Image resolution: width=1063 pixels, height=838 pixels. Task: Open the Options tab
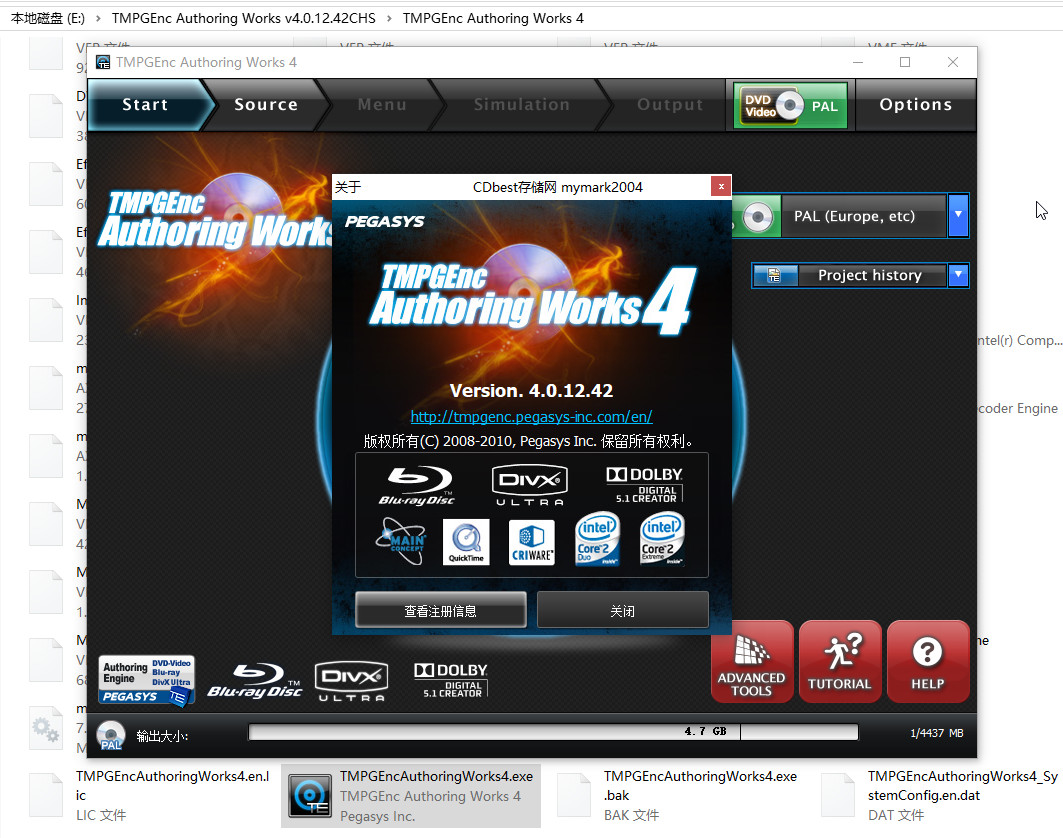(x=916, y=104)
